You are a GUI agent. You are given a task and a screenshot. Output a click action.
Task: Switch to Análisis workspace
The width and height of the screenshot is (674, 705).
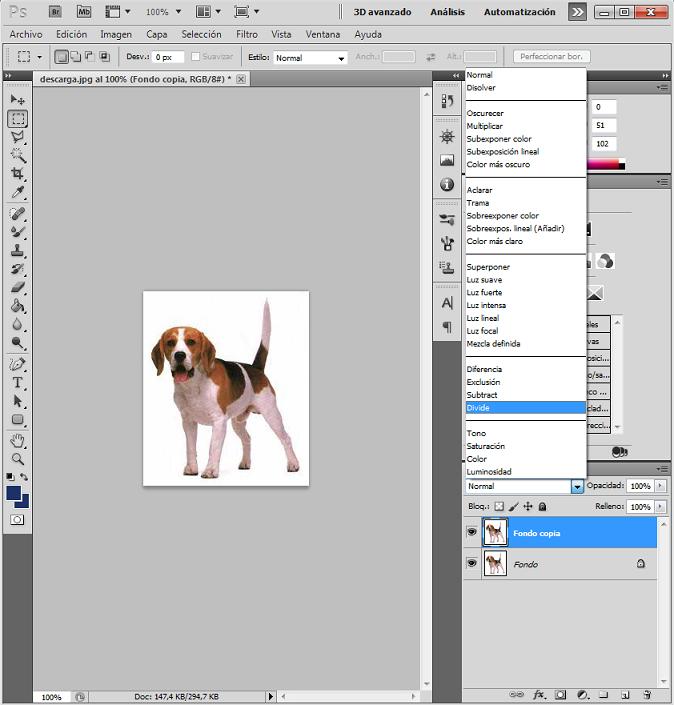(447, 12)
